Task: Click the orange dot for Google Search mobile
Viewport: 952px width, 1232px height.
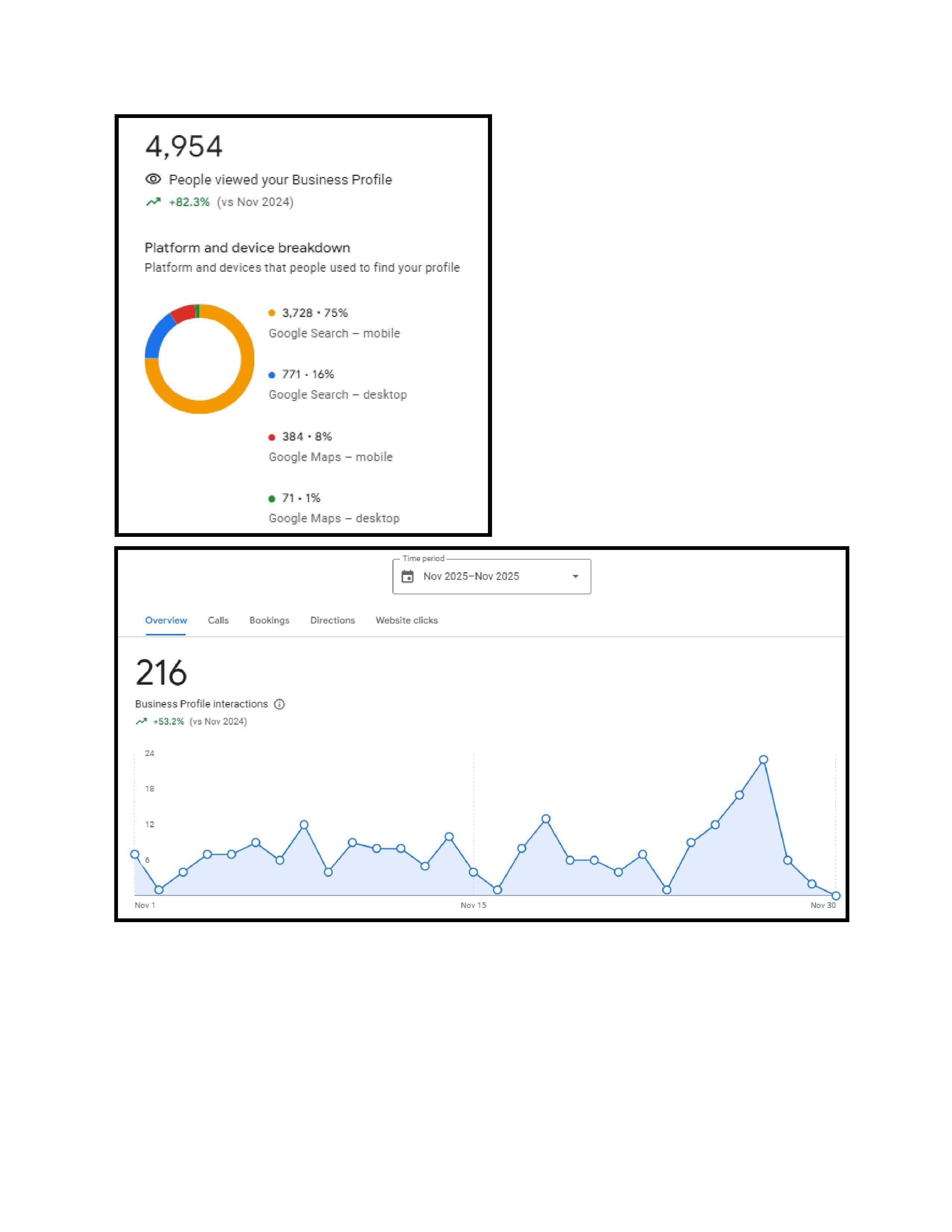Action: (272, 313)
